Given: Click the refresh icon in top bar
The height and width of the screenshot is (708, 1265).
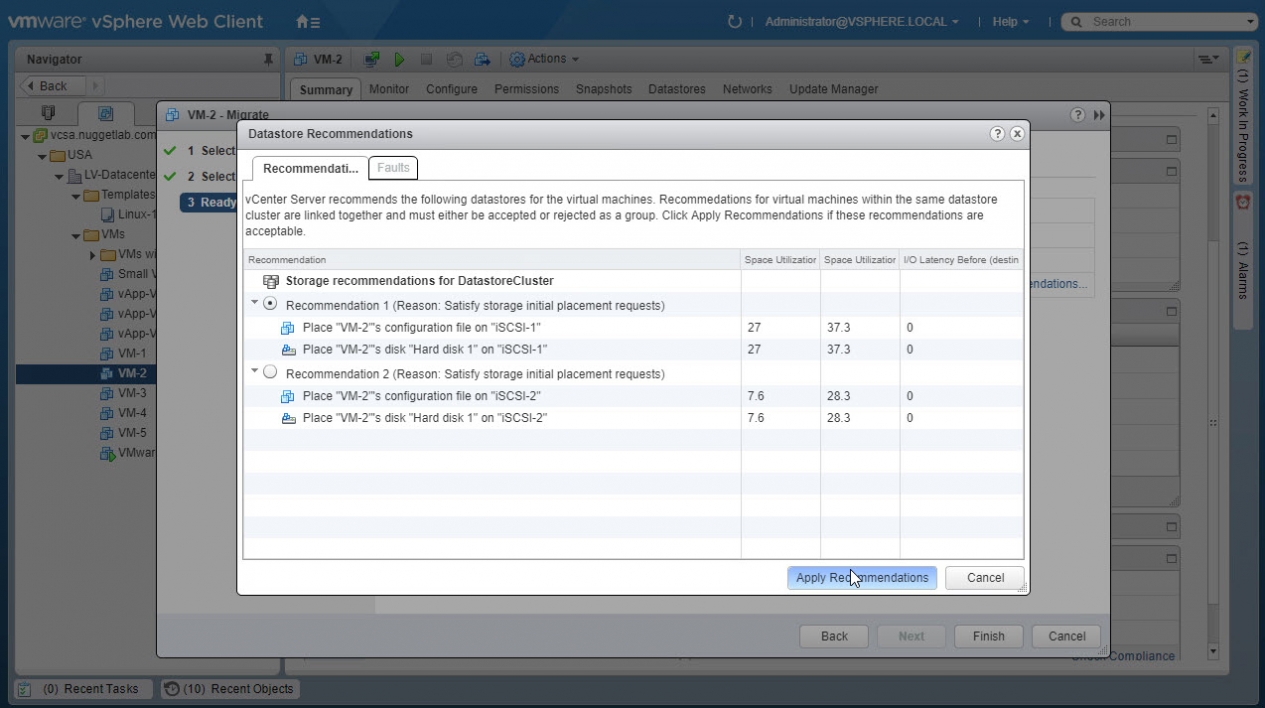Looking at the screenshot, I should [735, 21].
